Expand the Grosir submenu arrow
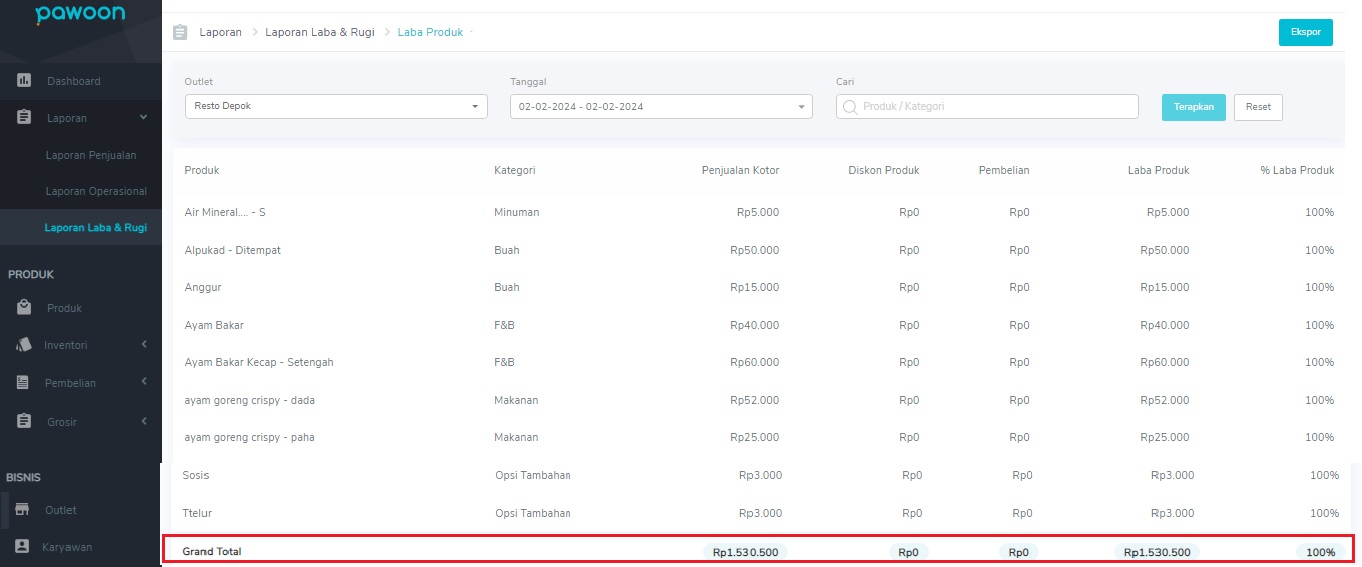This screenshot has height=567, width=1362. point(144,421)
